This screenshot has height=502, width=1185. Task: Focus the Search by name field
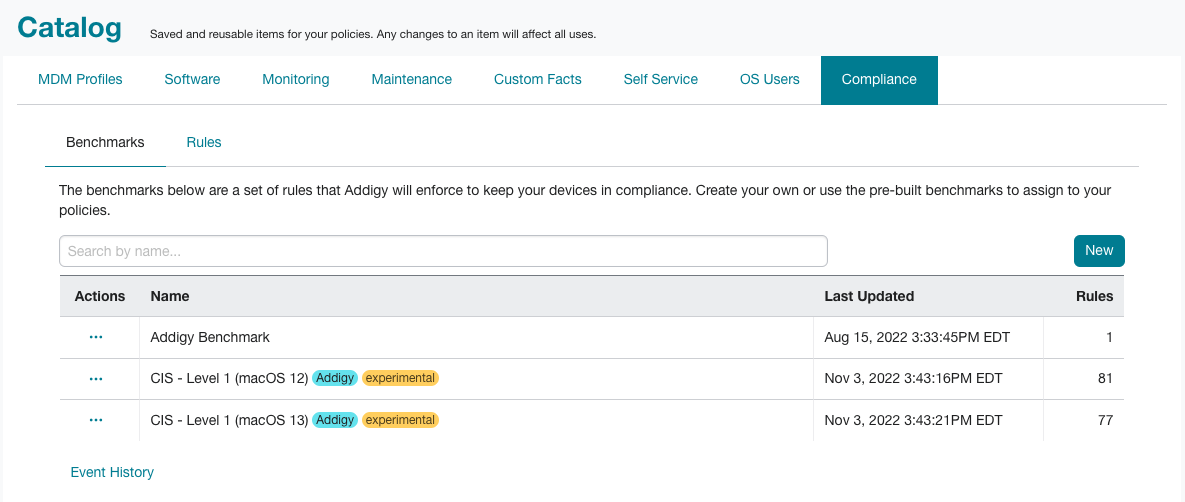click(444, 251)
